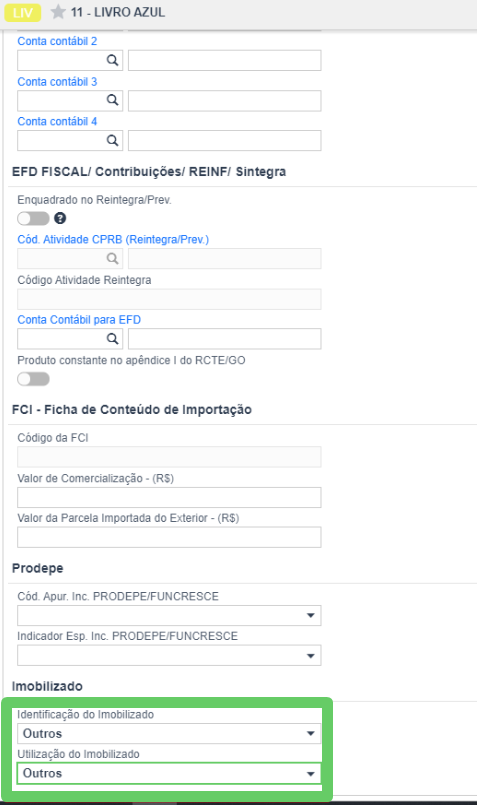This screenshot has width=477, height=805.
Task: Toggle Enquadrado no Reintegra/Prev. switch
Action: pyautogui.click(x=33, y=219)
